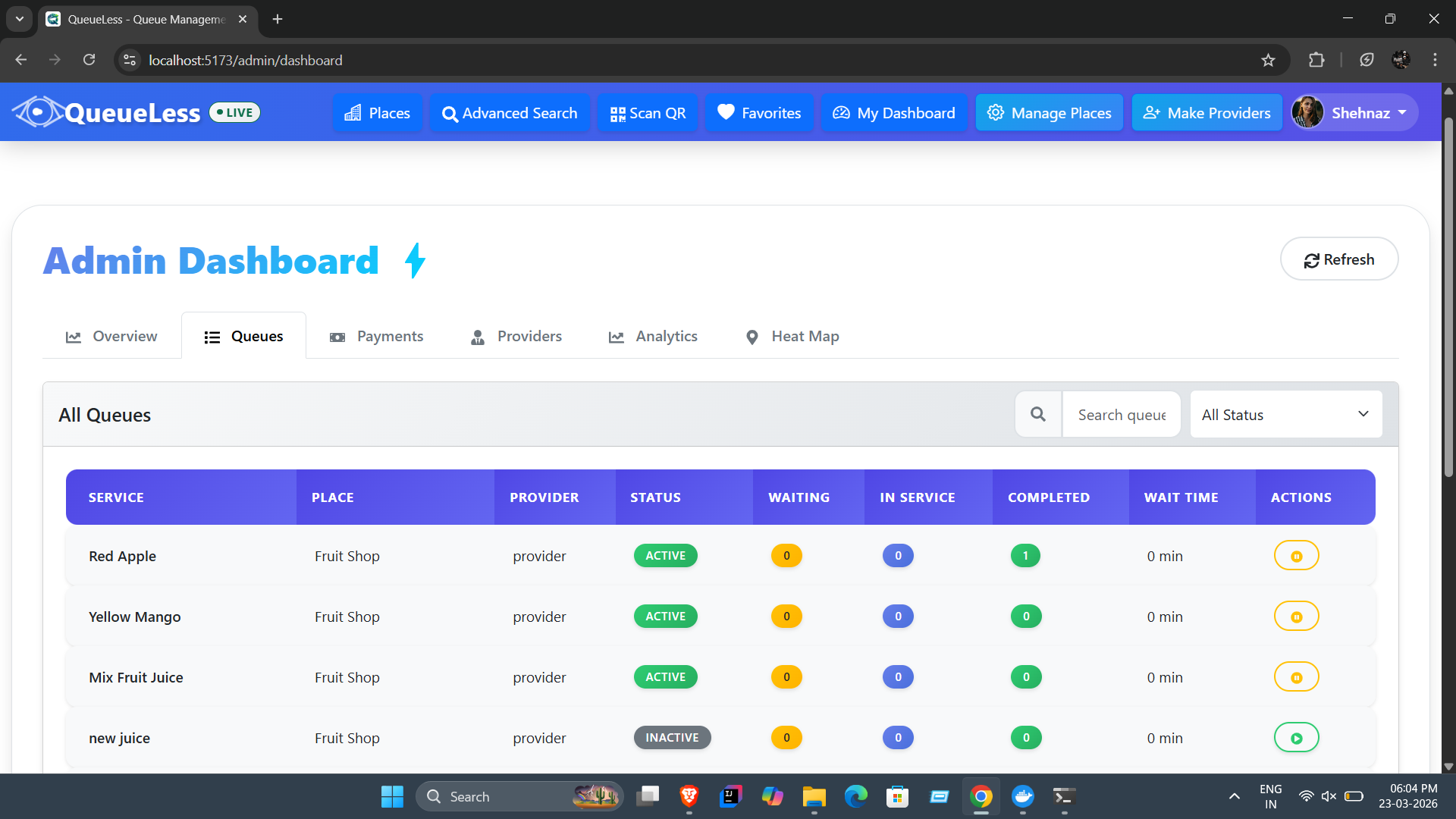Open Terminal from taskbar

pyautogui.click(x=1065, y=796)
